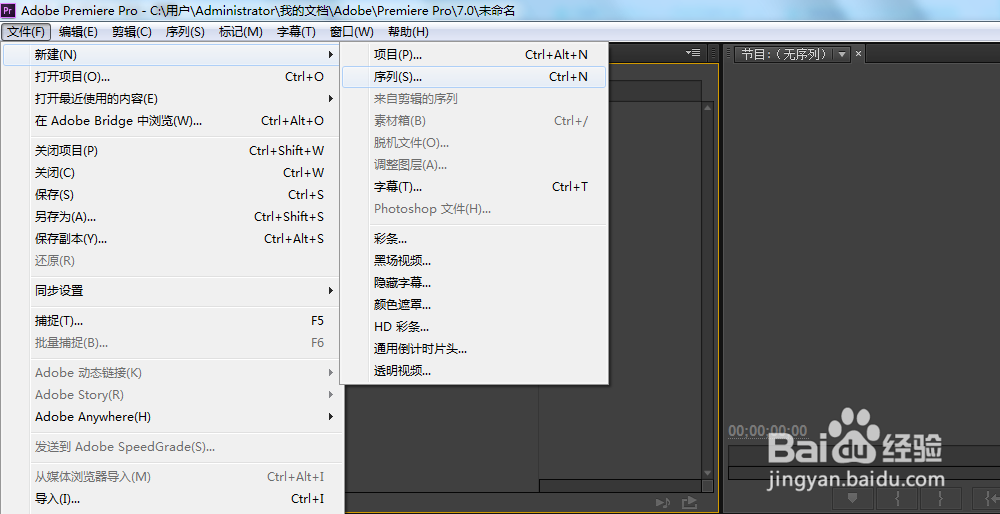Choose 打开项目(O)... from File menu

click(x=172, y=77)
